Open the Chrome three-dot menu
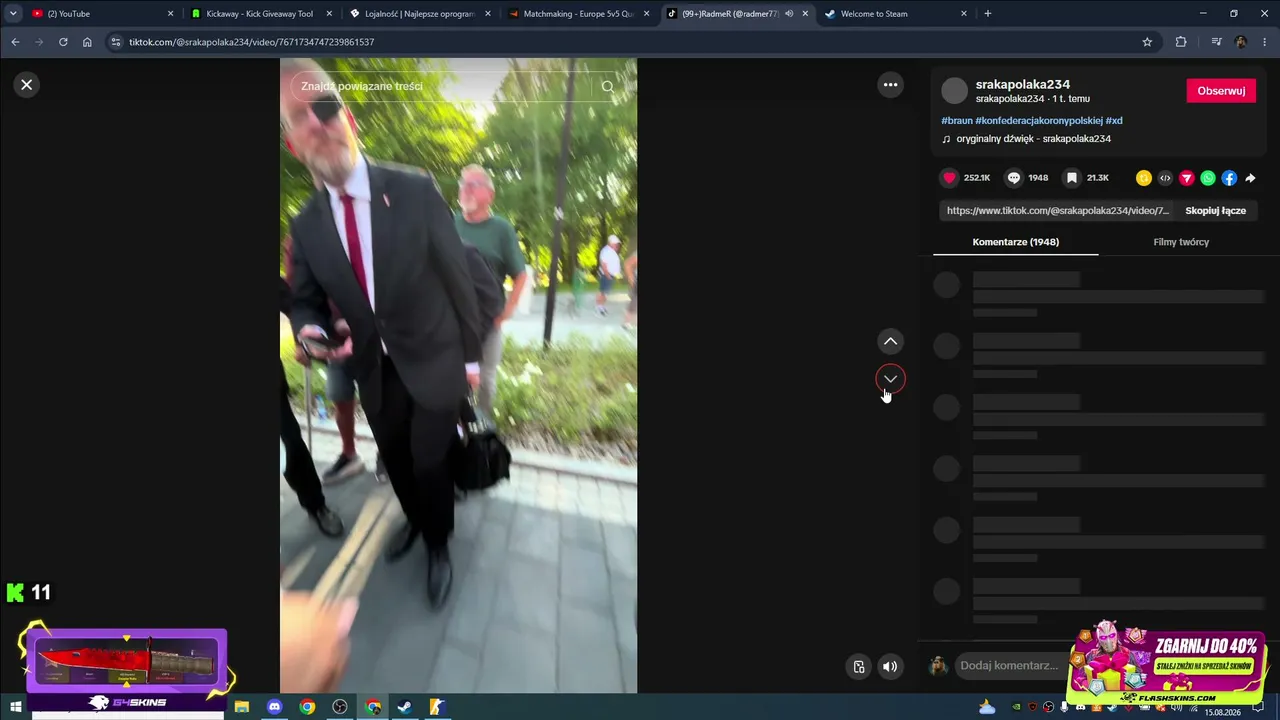 [x=1265, y=42]
